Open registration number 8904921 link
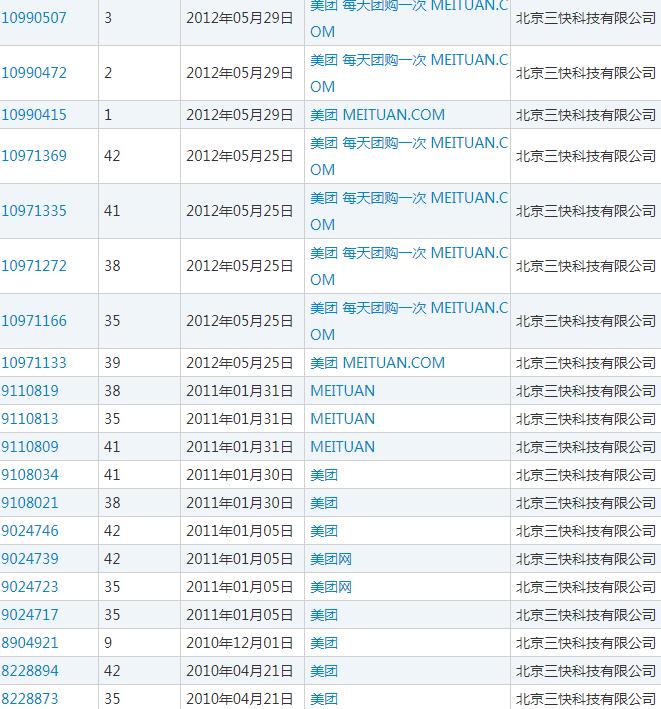661x709 pixels. [x=30, y=643]
